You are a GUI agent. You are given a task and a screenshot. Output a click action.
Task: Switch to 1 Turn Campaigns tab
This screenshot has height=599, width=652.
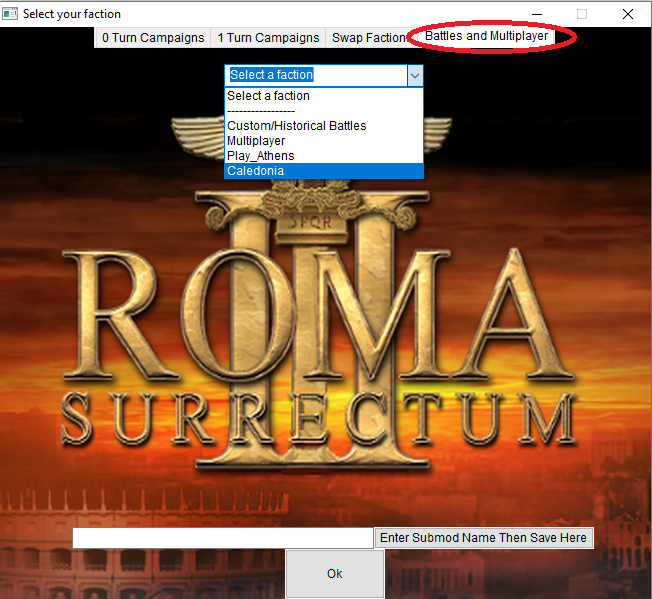tap(268, 38)
